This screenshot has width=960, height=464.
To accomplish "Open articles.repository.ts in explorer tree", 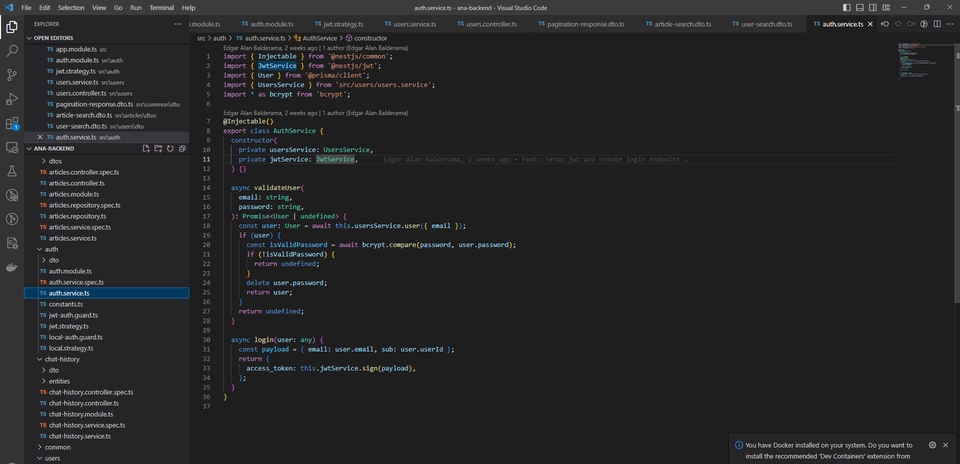I will 77,216.
